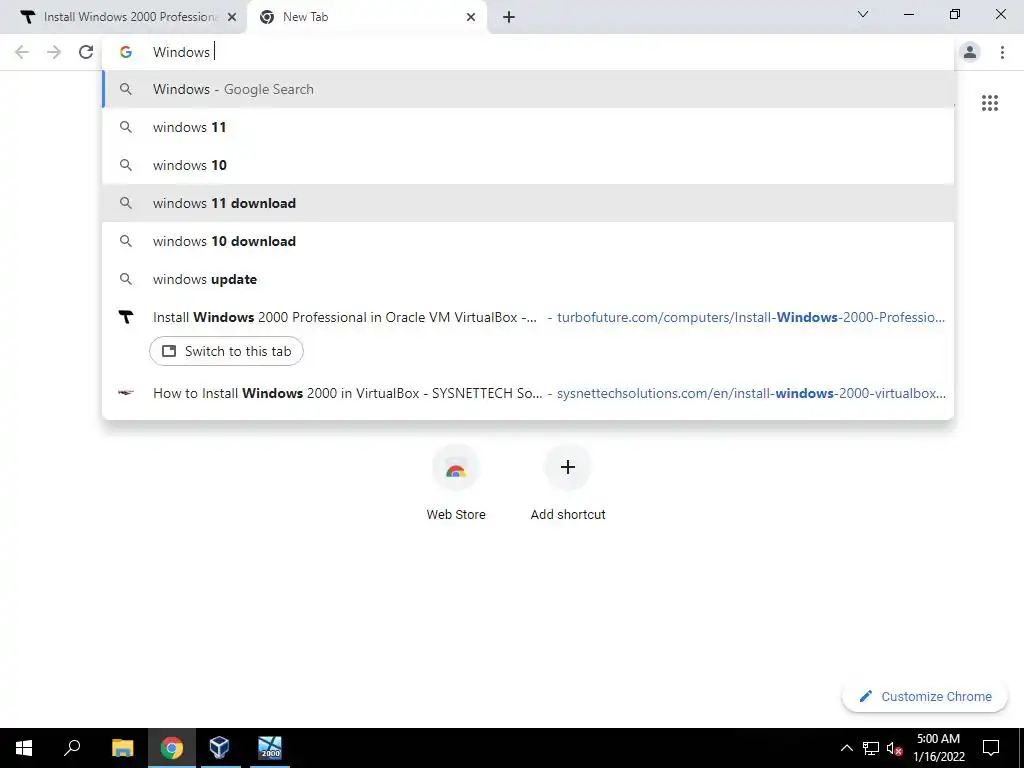Open the 5:00 AM clock and date
This screenshot has height=768, width=1024.
[938, 748]
